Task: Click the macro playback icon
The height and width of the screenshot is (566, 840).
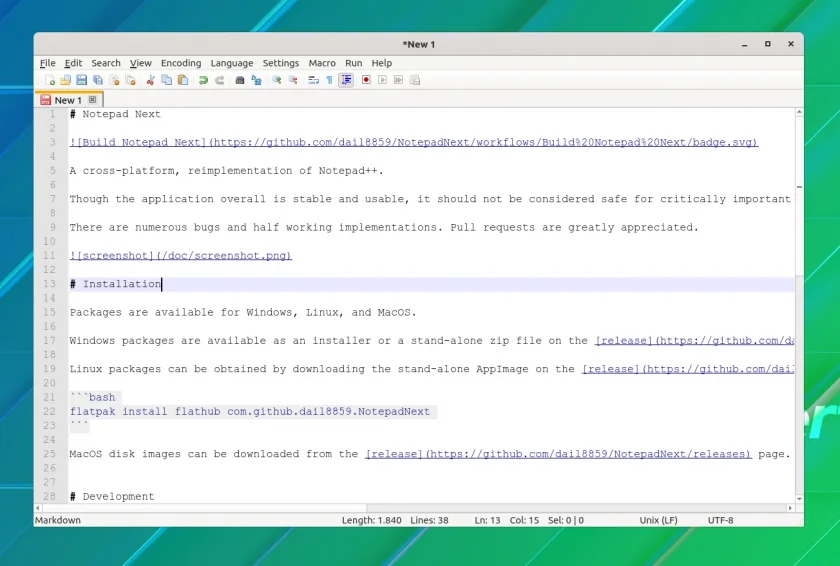Action: (x=382, y=80)
